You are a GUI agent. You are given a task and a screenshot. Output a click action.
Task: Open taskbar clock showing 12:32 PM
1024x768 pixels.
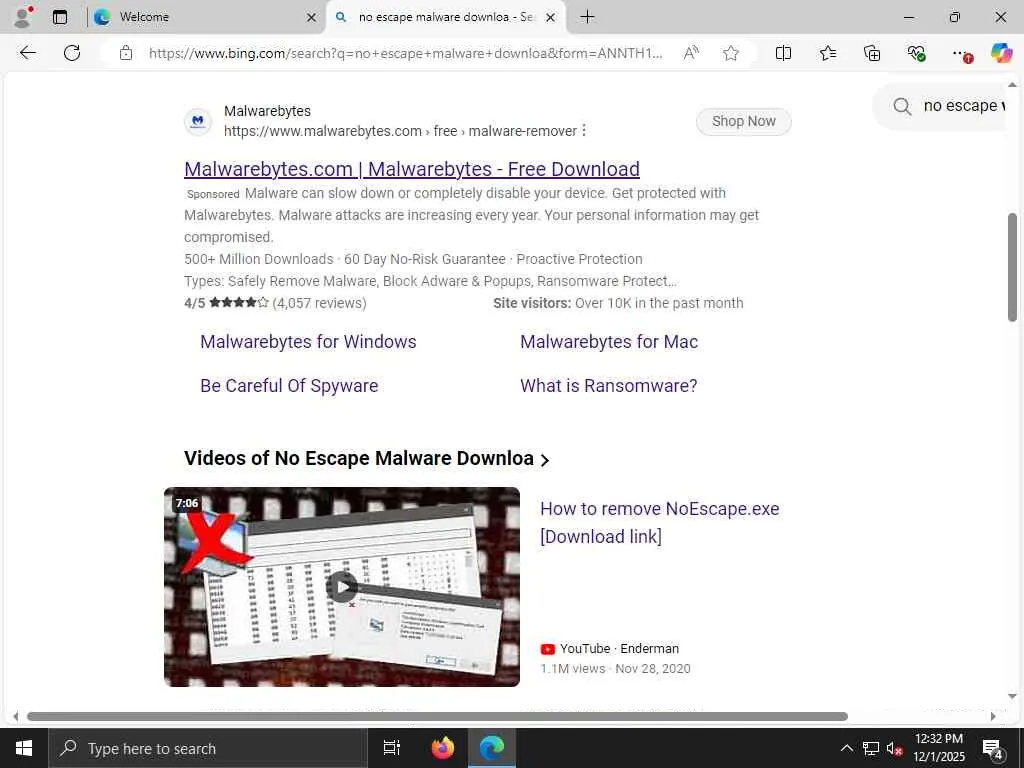pyautogui.click(x=939, y=748)
